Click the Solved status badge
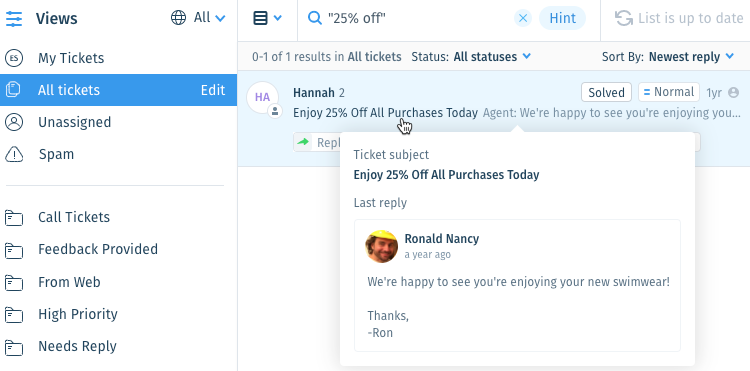The width and height of the screenshot is (750, 371). point(606,92)
